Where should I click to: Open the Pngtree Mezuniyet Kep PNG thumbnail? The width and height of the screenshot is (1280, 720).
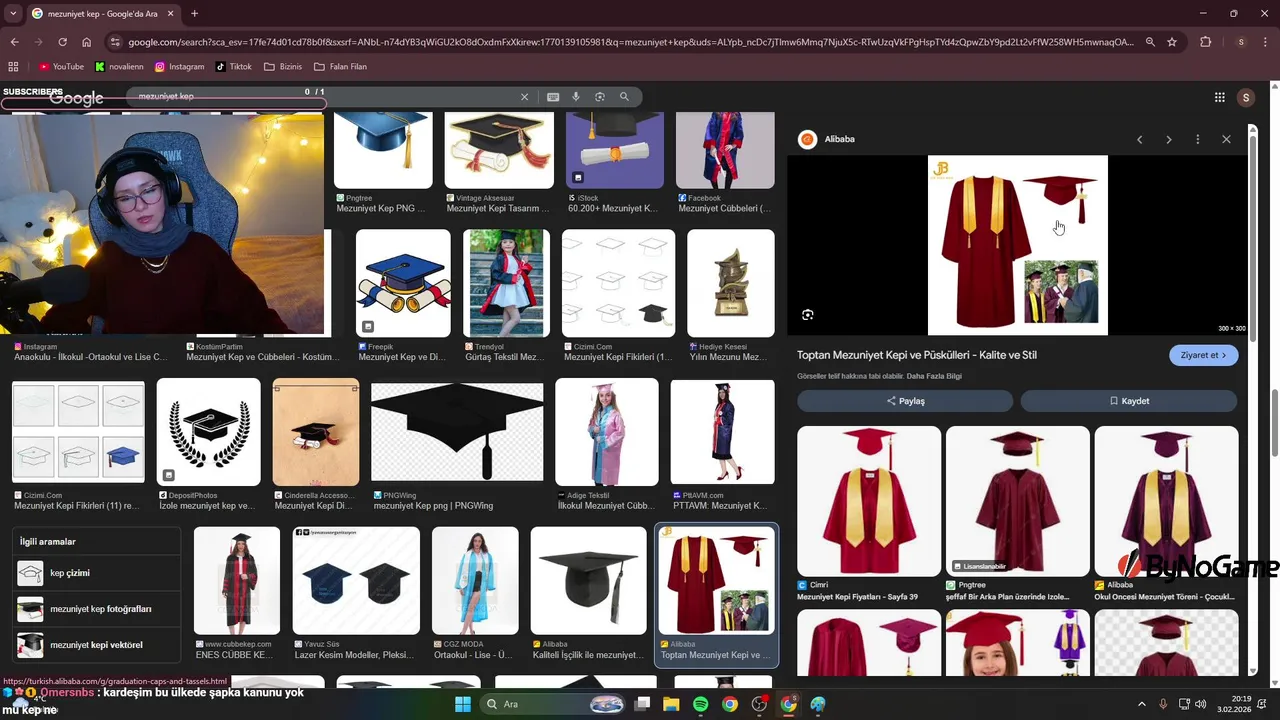(383, 150)
